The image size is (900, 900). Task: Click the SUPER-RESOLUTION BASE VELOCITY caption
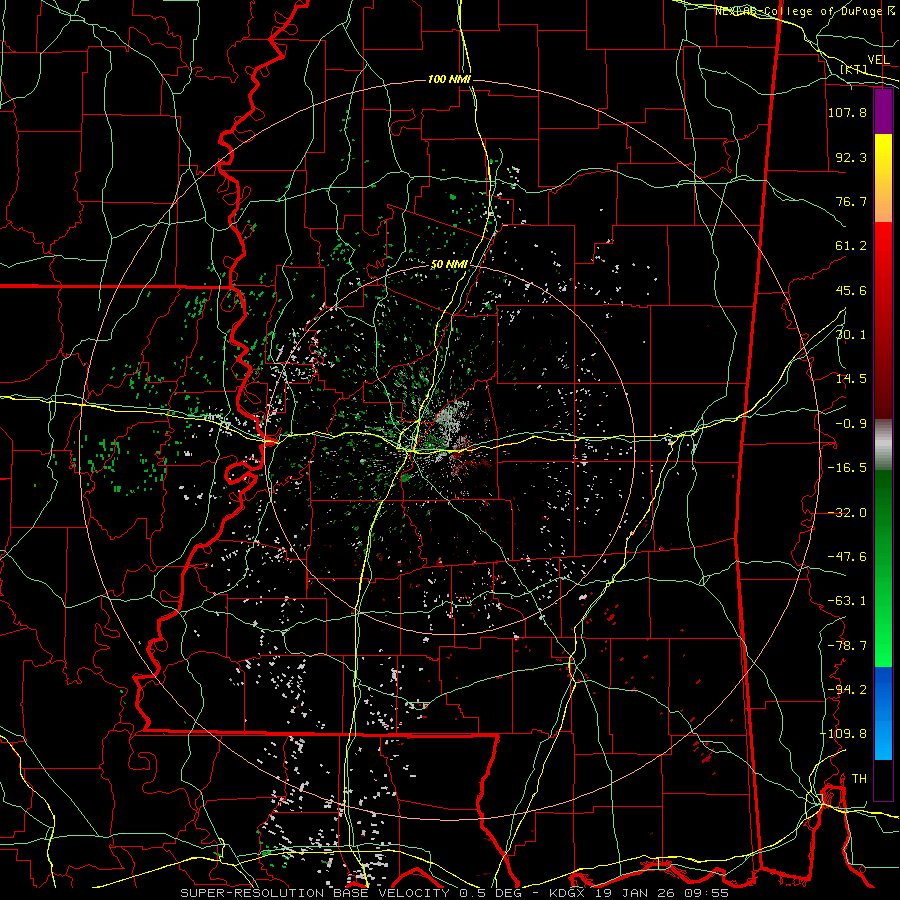pos(317,893)
